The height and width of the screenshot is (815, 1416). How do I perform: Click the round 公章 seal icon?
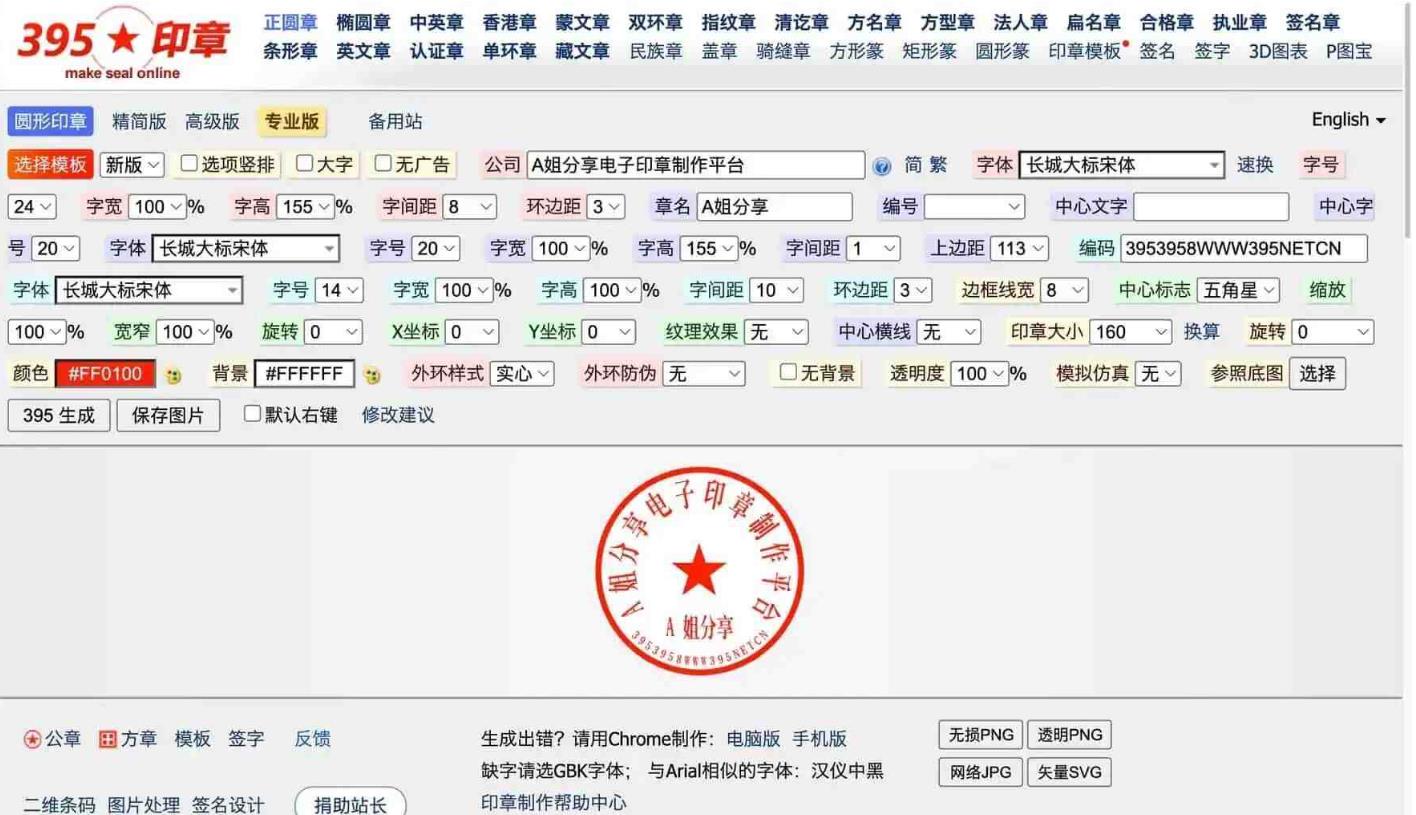[33, 740]
